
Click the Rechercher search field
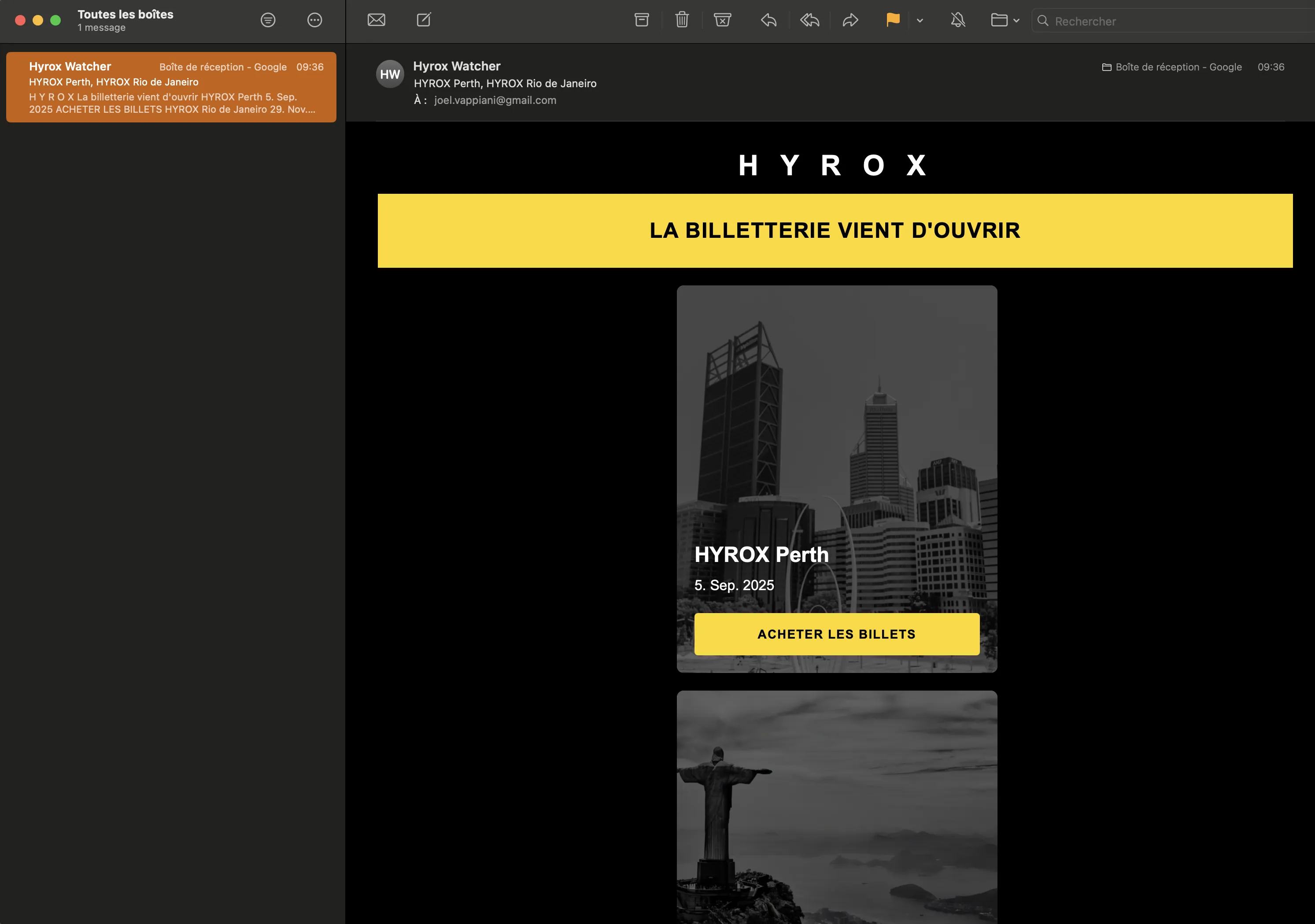click(1174, 21)
